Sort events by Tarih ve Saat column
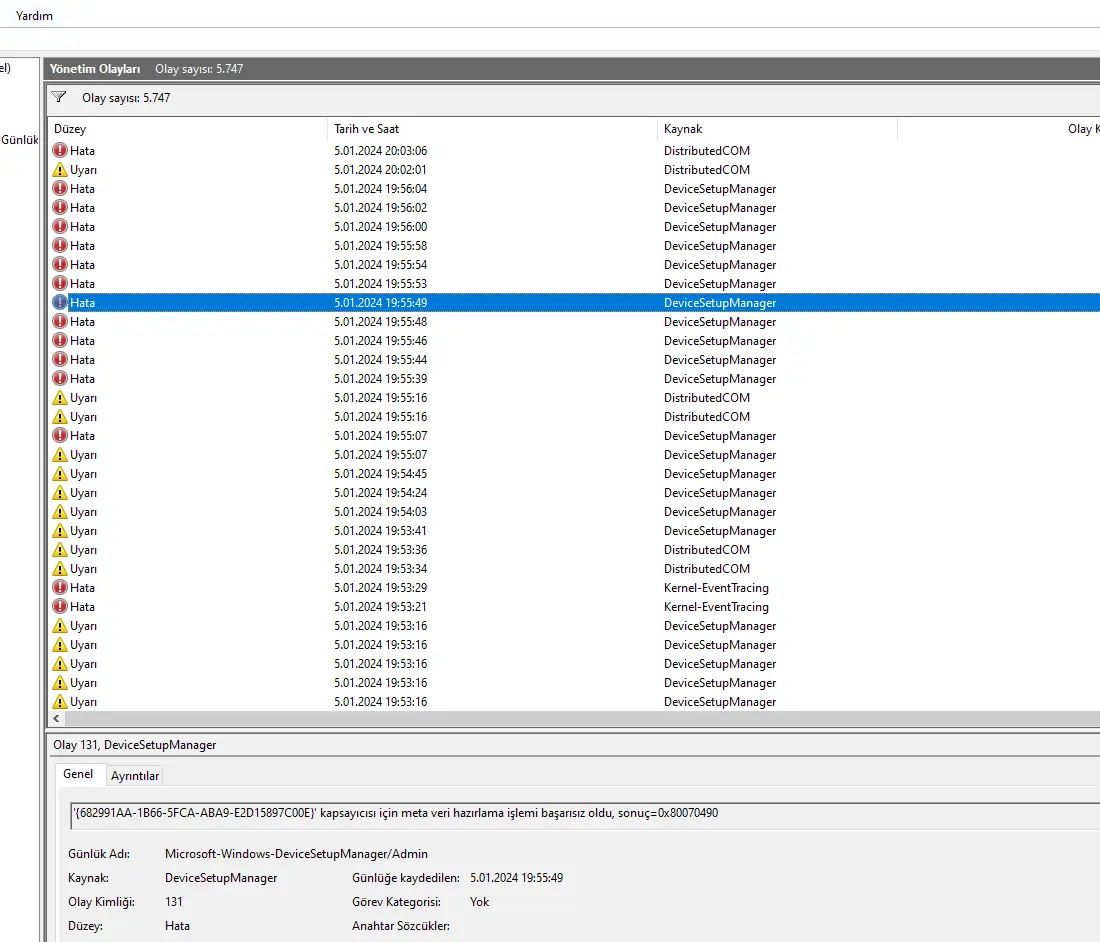Image resolution: width=1100 pixels, height=942 pixels. 492,129
